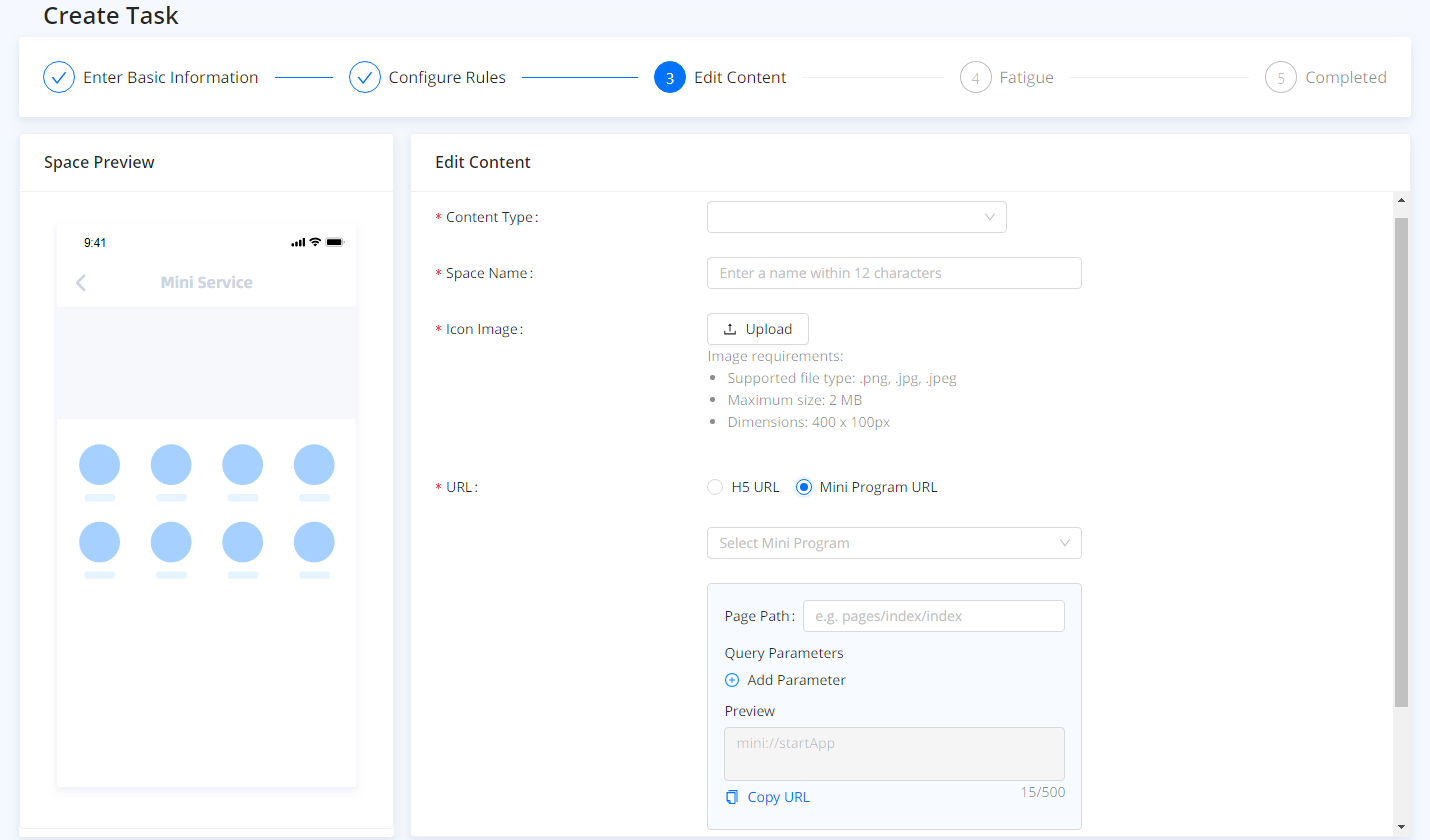
Task: Focus the Space Name input field
Action: coord(893,273)
